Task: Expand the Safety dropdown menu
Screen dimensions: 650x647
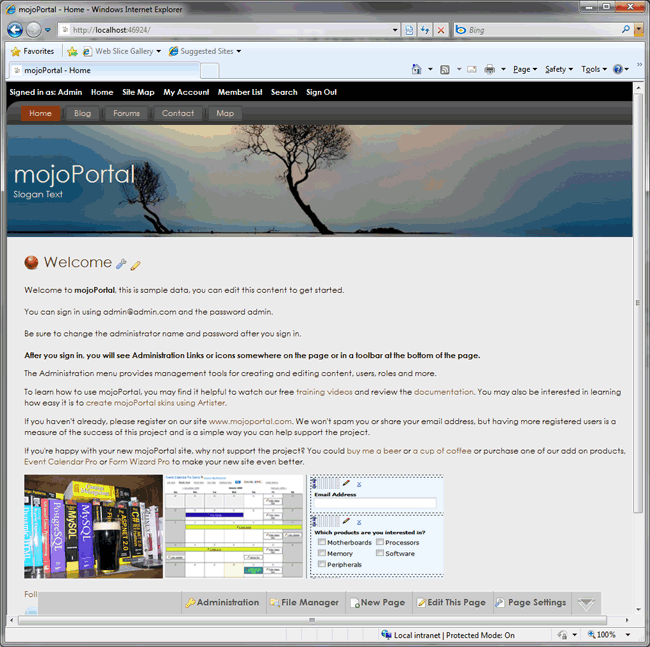Action: tap(558, 70)
